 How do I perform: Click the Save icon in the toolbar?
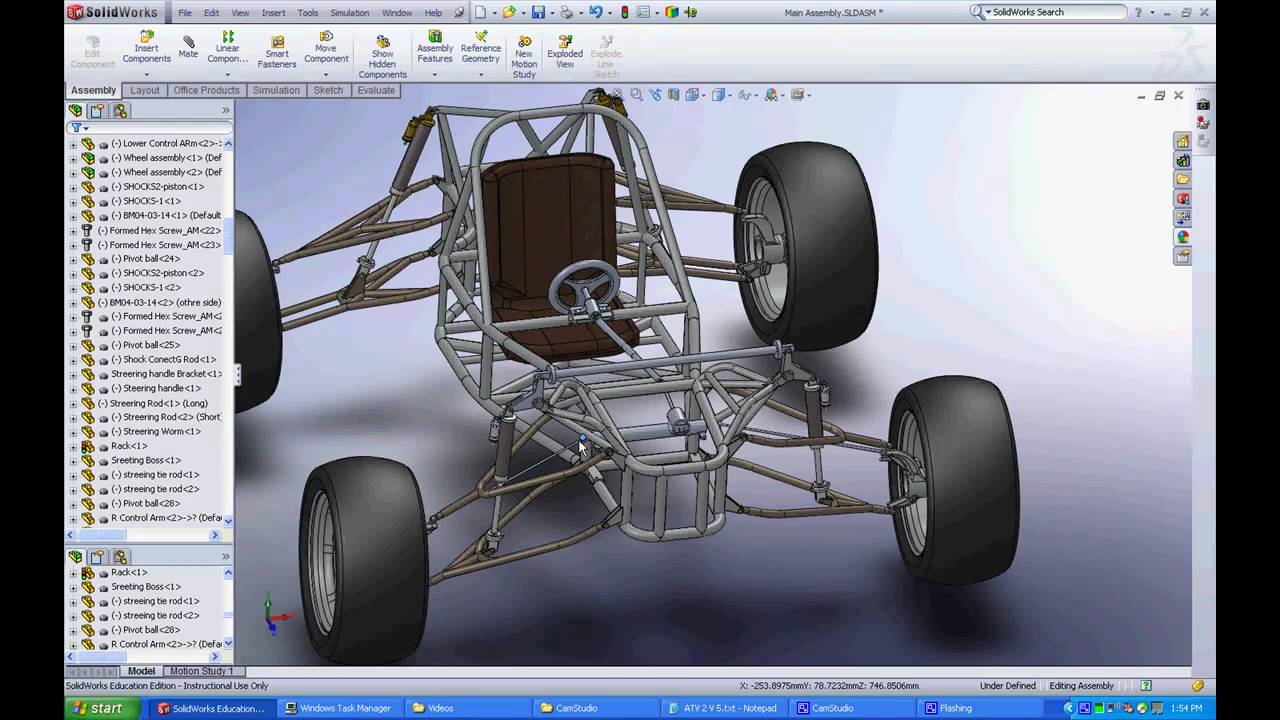[x=538, y=13]
